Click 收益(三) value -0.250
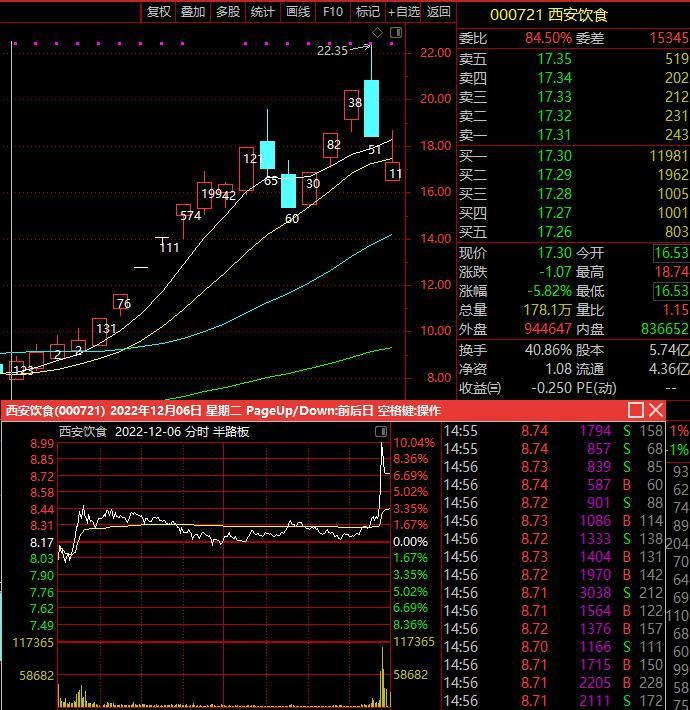This screenshot has height=710, width=690. 549,388
